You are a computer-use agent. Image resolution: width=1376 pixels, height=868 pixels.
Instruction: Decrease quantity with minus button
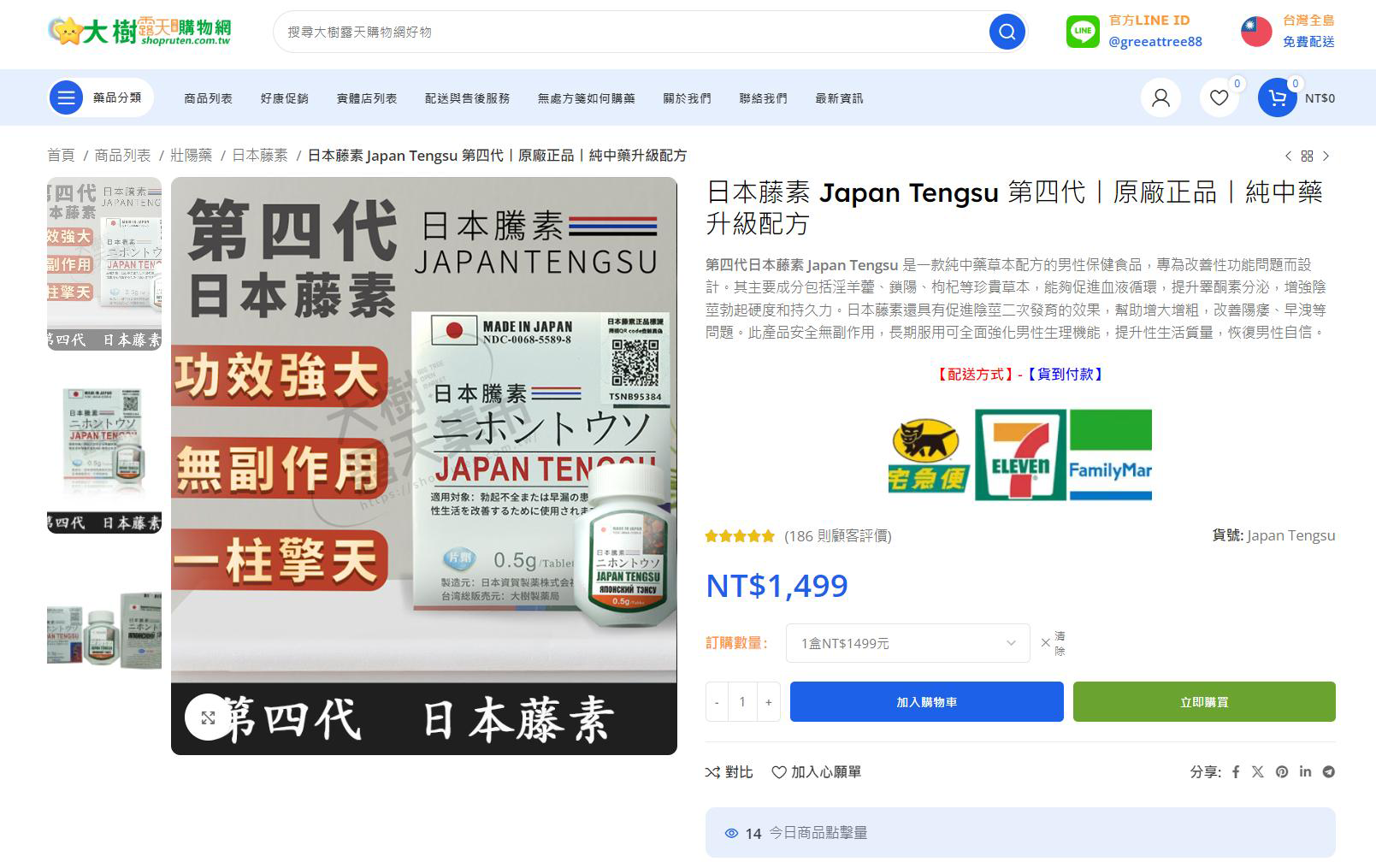[717, 702]
